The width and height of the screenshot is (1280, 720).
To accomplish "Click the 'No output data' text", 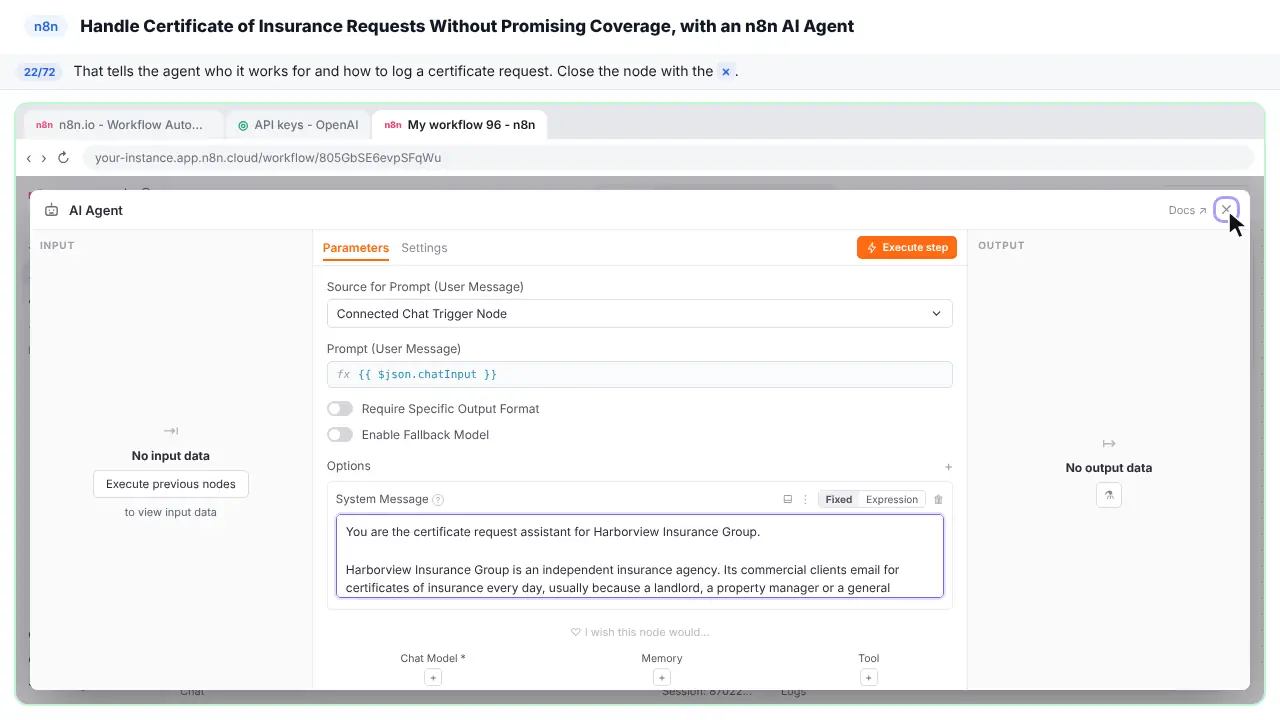I will (1109, 468).
